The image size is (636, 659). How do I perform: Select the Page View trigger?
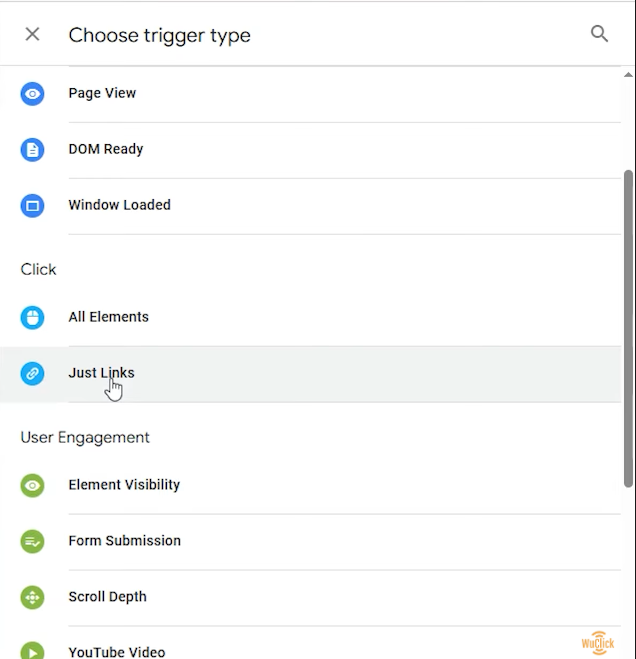(x=311, y=93)
